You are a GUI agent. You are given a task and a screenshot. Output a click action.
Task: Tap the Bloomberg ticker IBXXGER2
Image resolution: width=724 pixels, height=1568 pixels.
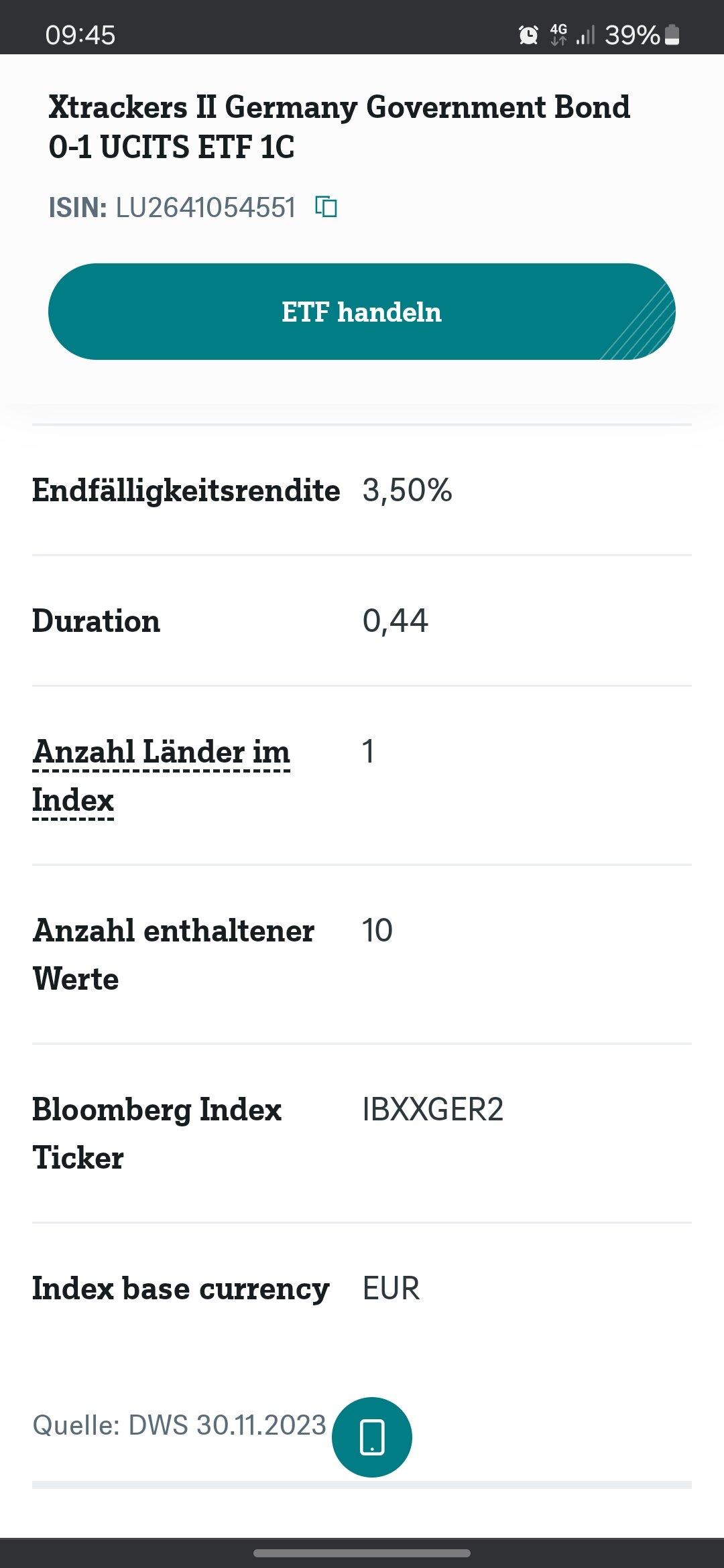[x=432, y=1110]
